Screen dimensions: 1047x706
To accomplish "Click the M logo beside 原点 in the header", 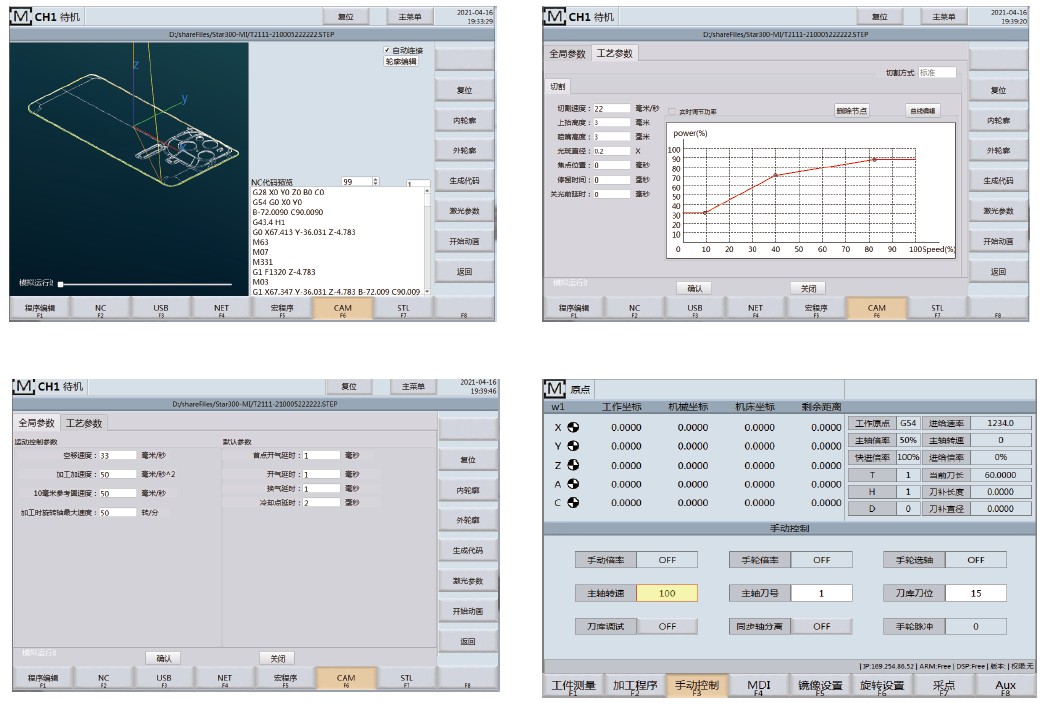I will click(x=553, y=388).
